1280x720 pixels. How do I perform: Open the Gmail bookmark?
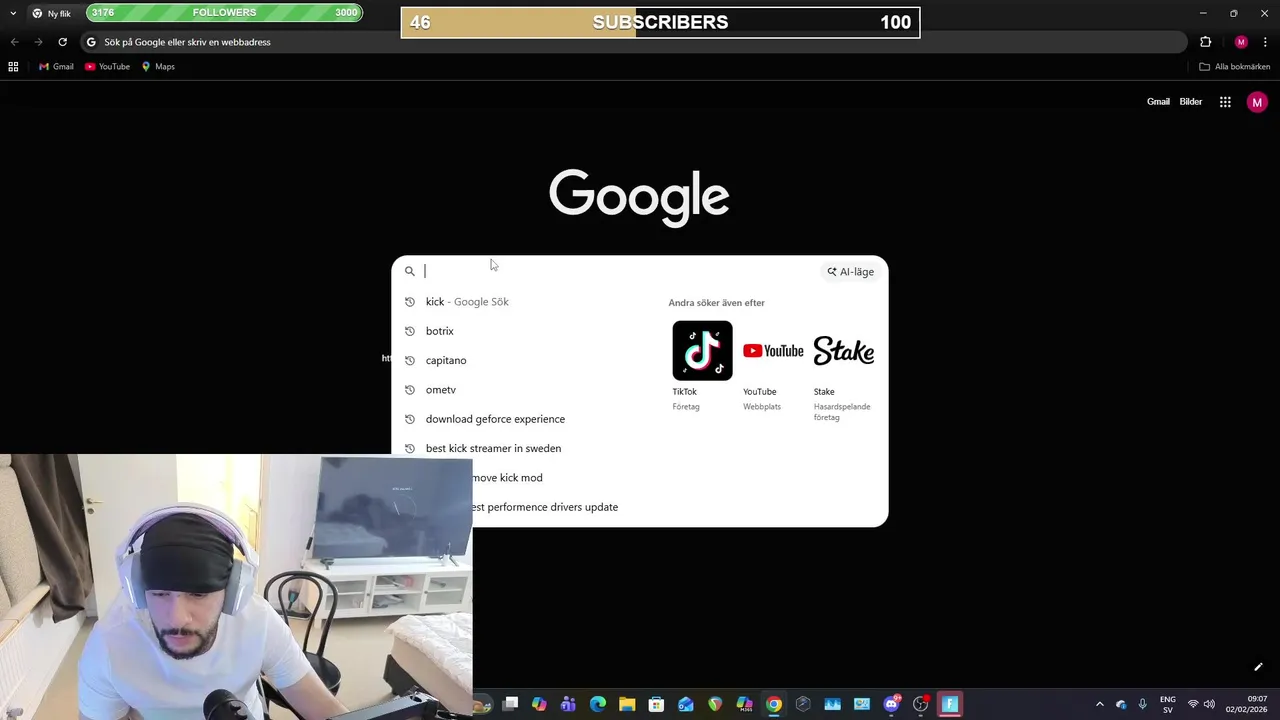point(56,67)
